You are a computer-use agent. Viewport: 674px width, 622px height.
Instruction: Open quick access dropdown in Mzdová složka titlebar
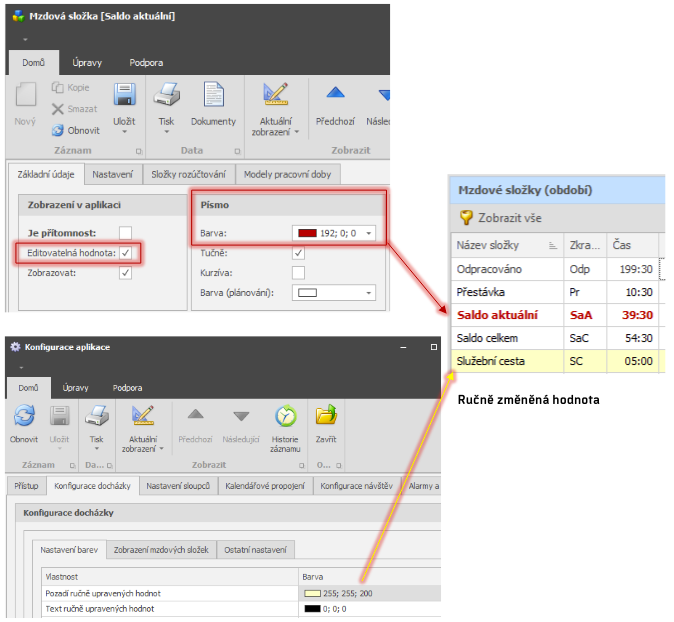(25, 40)
